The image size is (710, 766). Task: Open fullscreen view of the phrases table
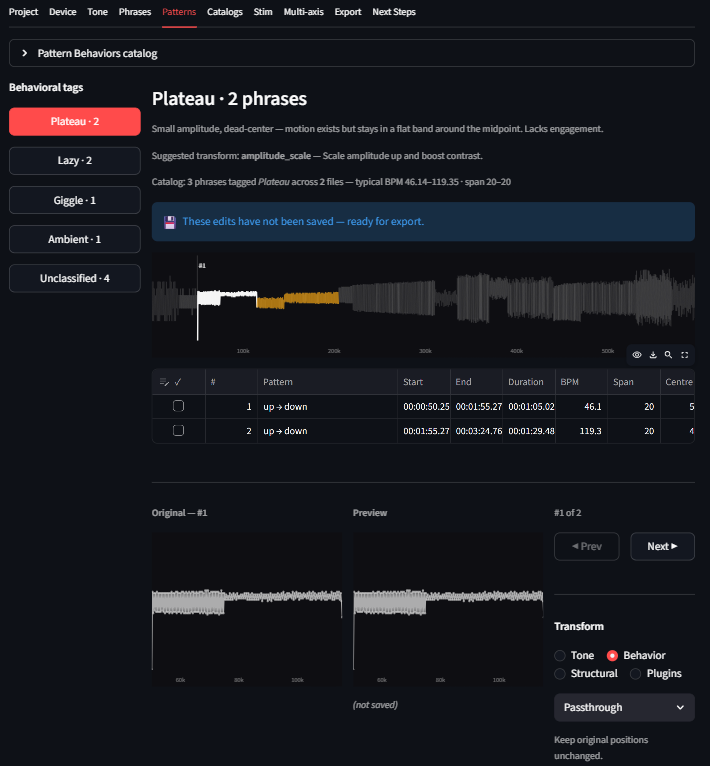684,354
